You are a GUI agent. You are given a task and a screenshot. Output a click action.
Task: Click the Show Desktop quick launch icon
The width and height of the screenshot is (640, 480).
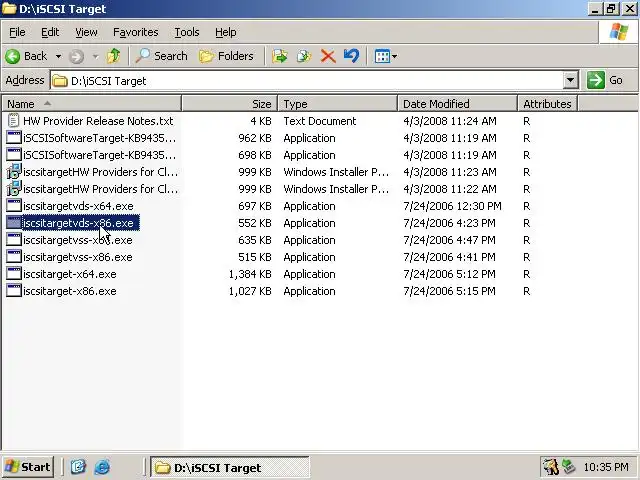[x=78, y=467]
